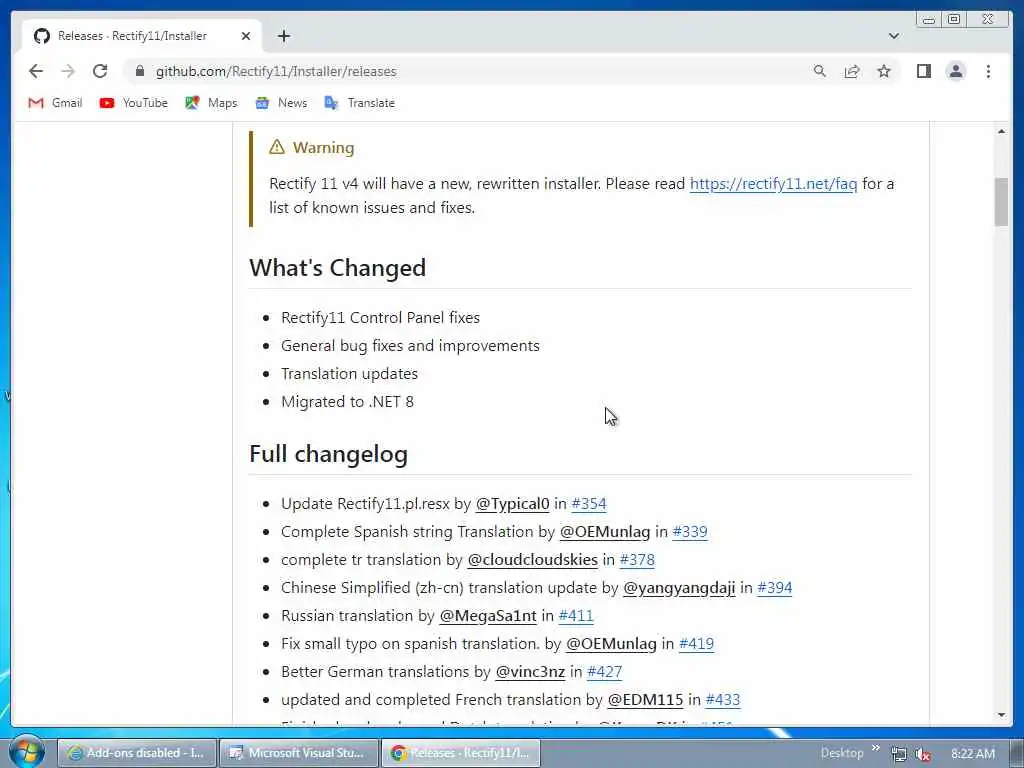Visit @MegaSa1nt profile
The height and width of the screenshot is (768, 1024).
488,616
